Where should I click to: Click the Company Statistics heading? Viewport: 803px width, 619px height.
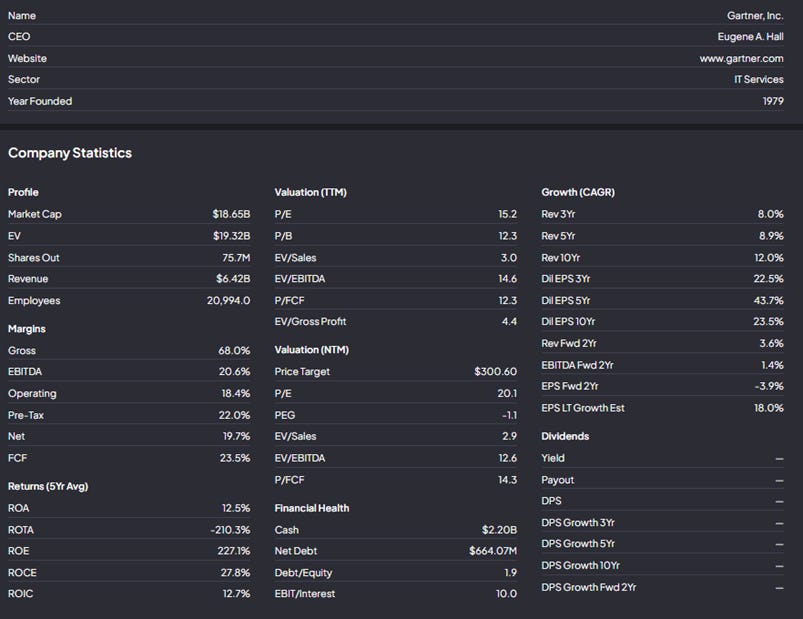[x=70, y=153]
